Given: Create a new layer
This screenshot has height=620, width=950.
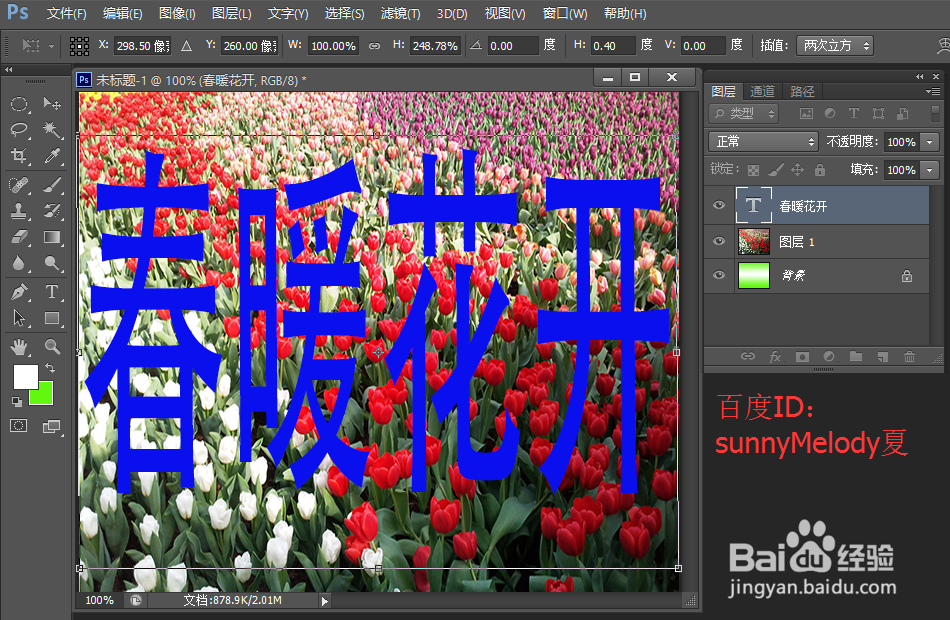Looking at the screenshot, I should click(883, 356).
